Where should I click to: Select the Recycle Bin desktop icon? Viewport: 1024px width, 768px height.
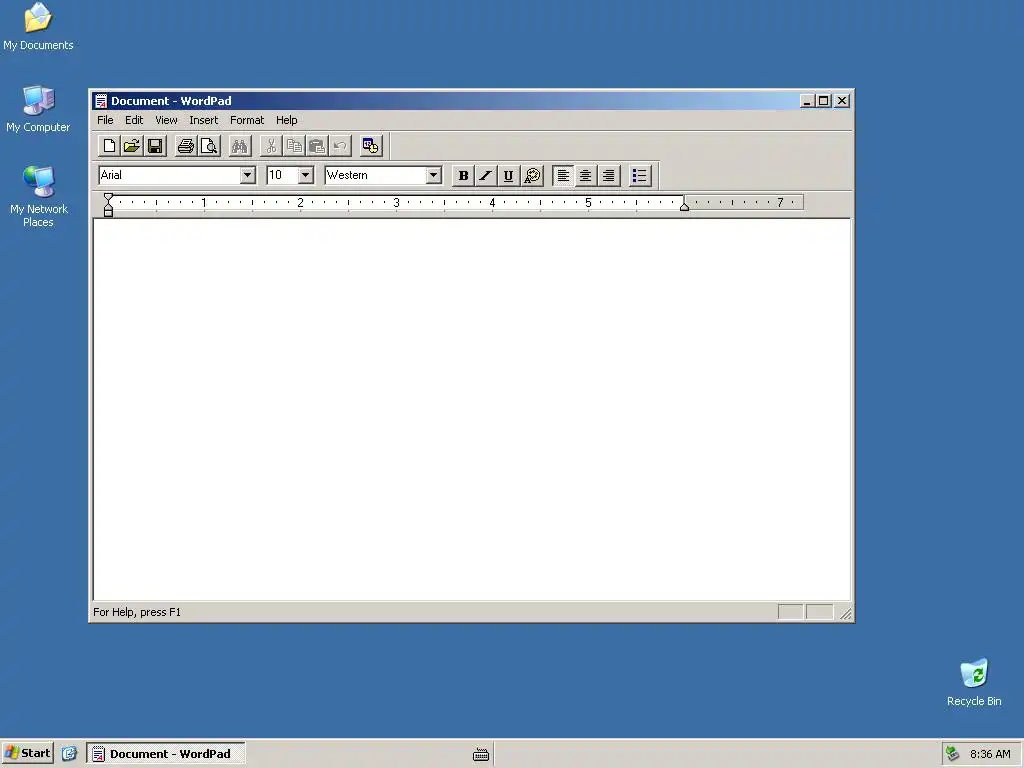pos(974,683)
